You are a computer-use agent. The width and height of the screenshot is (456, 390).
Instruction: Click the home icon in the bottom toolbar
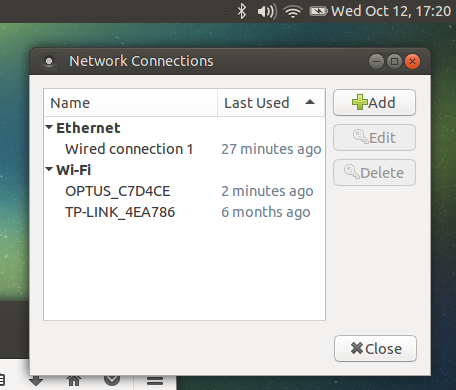(74, 380)
